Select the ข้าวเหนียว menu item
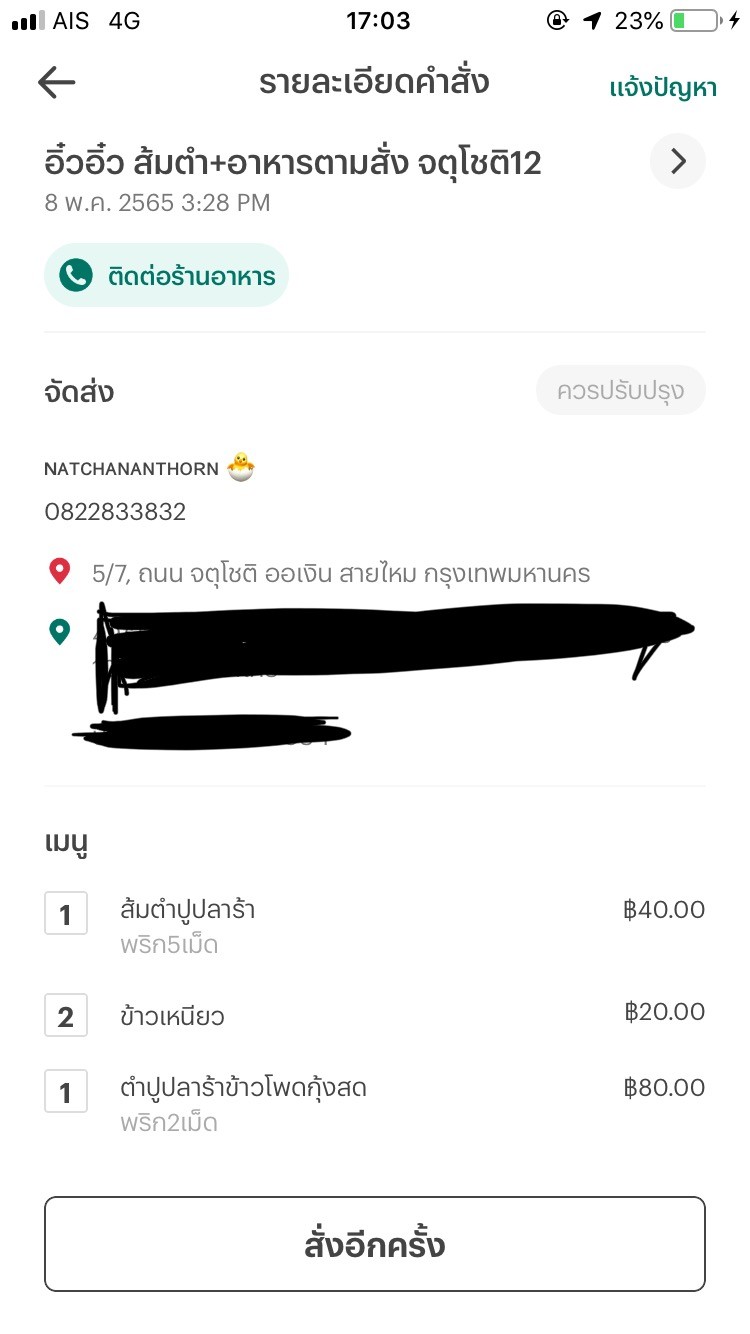Screen dimensions: 750x1334 [x=171, y=1017]
